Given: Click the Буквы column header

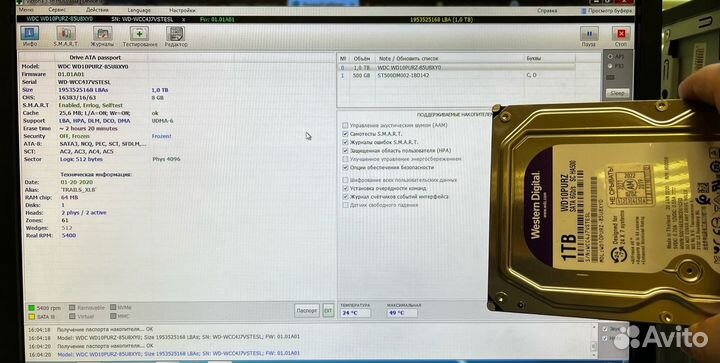Looking at the screenshot, I should (x=534, y=58).
